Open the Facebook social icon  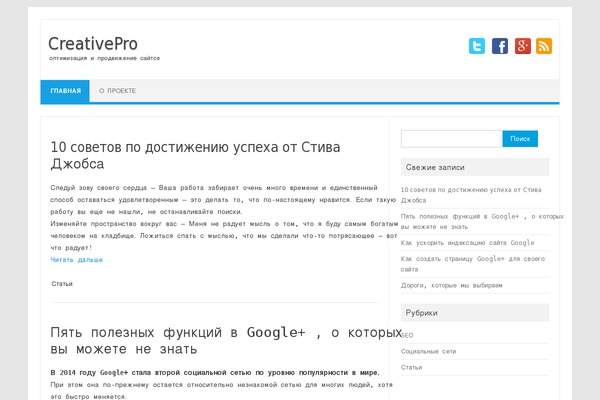tap(500, 46)
